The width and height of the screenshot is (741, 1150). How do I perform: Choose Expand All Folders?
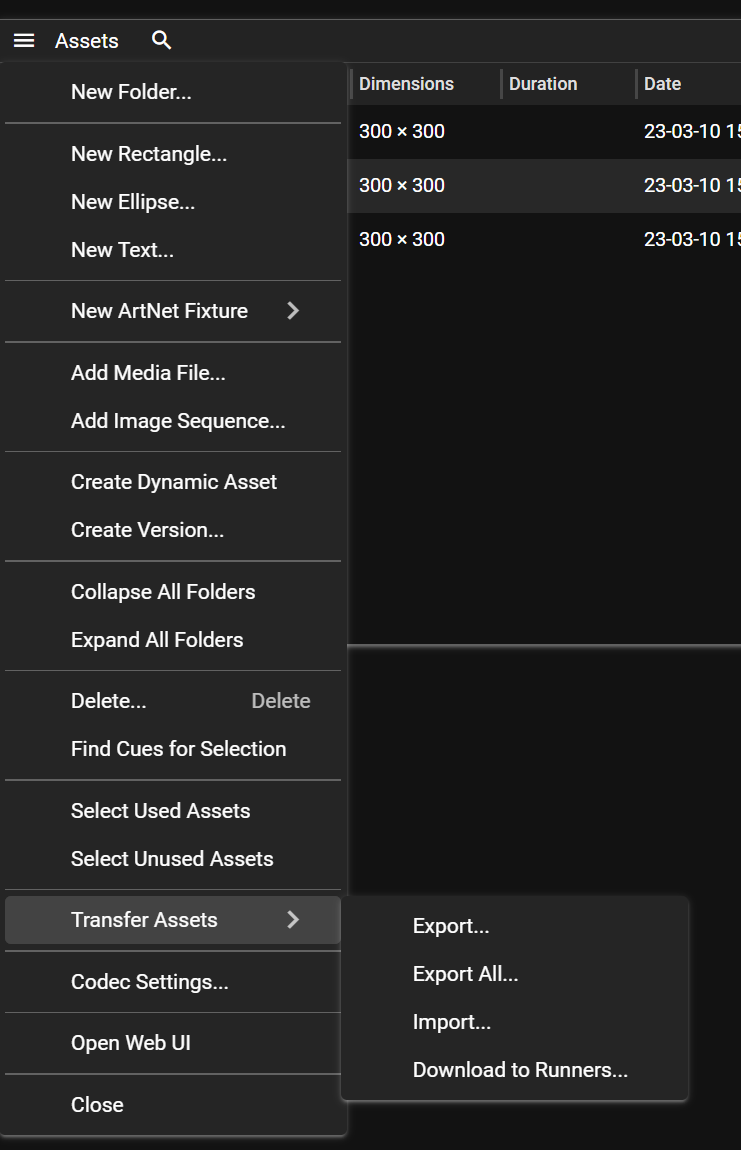(x=173, y=640)
